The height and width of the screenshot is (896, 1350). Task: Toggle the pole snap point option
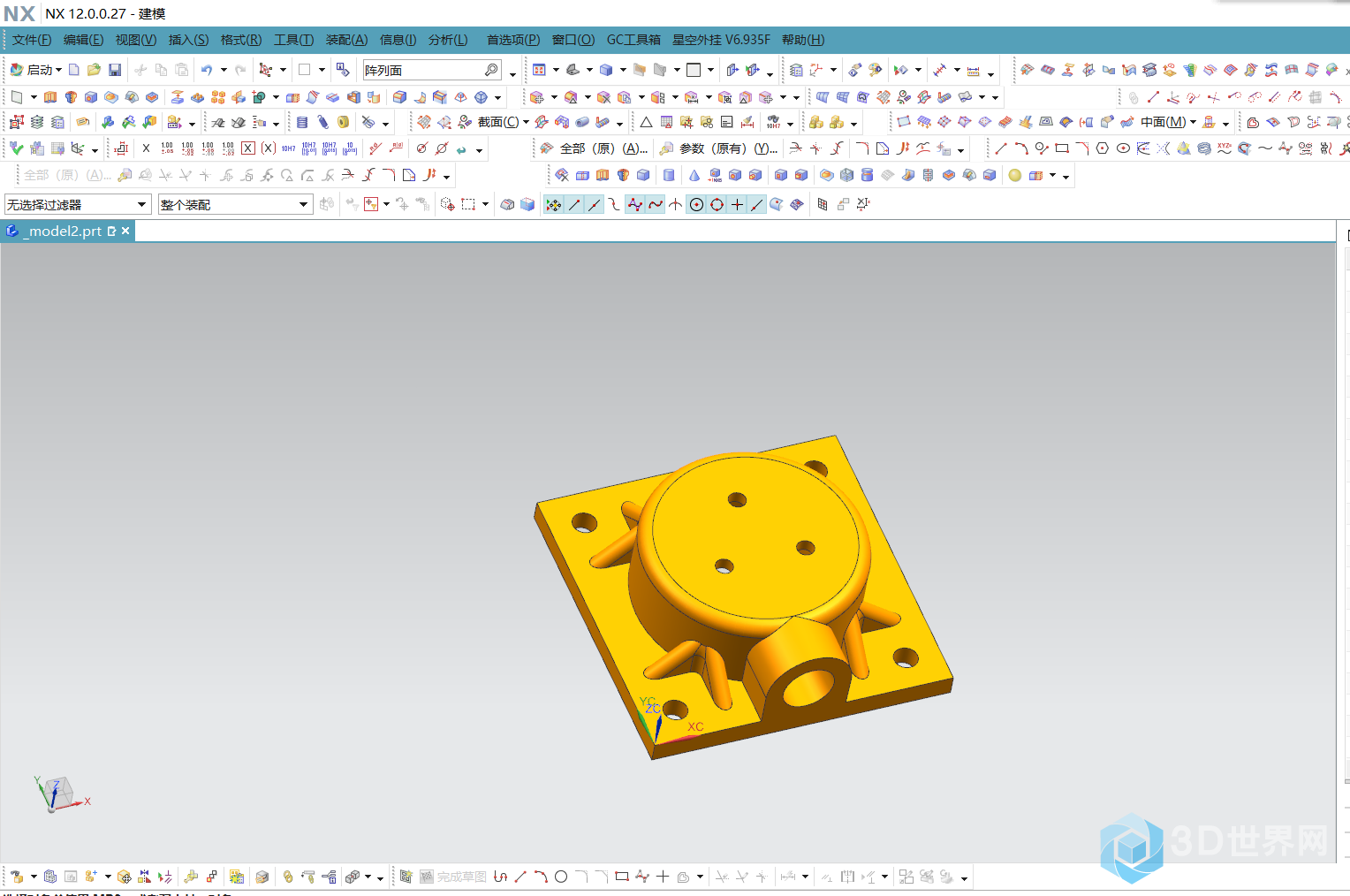[634, 204]
